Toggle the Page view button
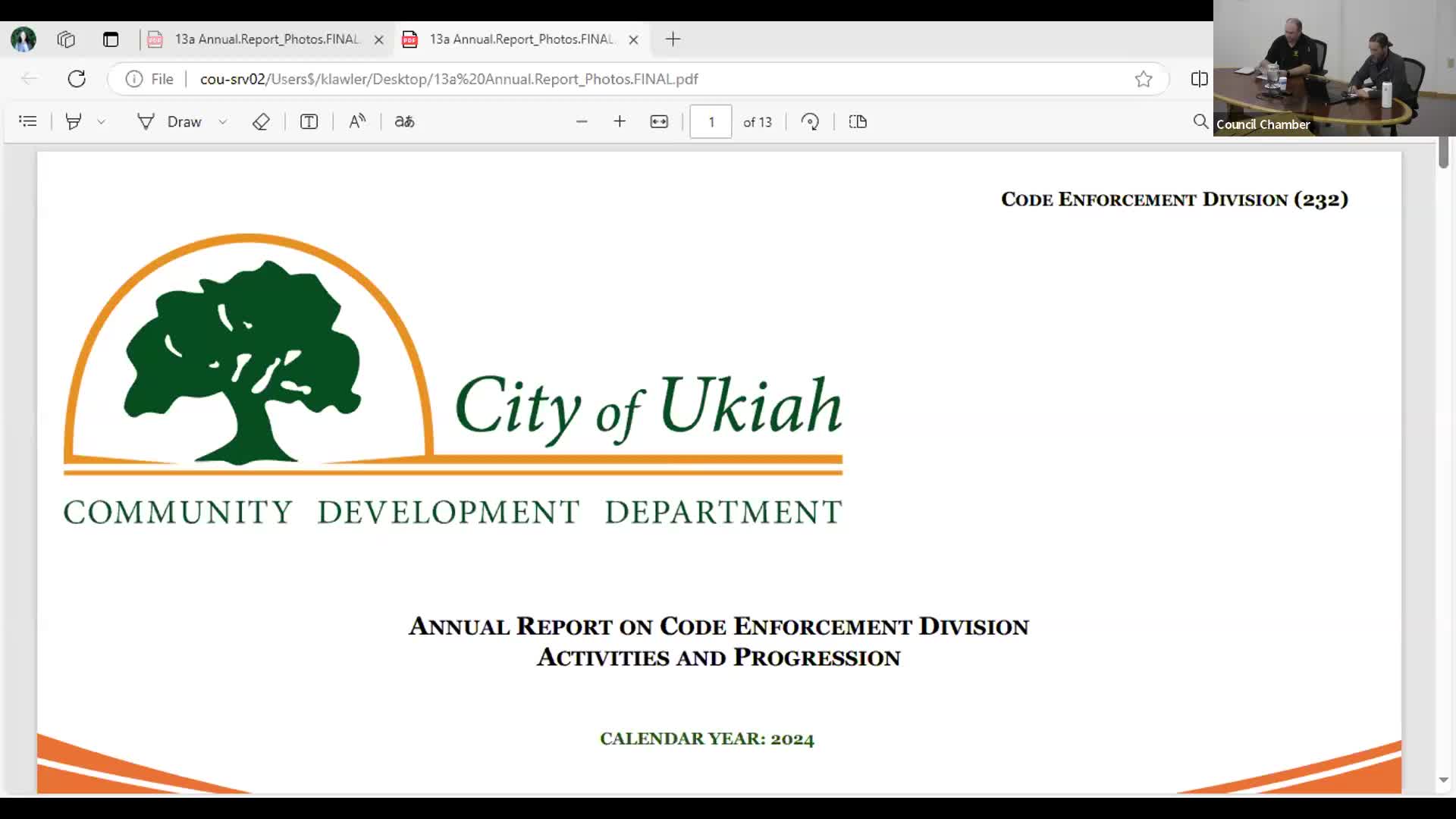1456x819 pixels. 858,121
